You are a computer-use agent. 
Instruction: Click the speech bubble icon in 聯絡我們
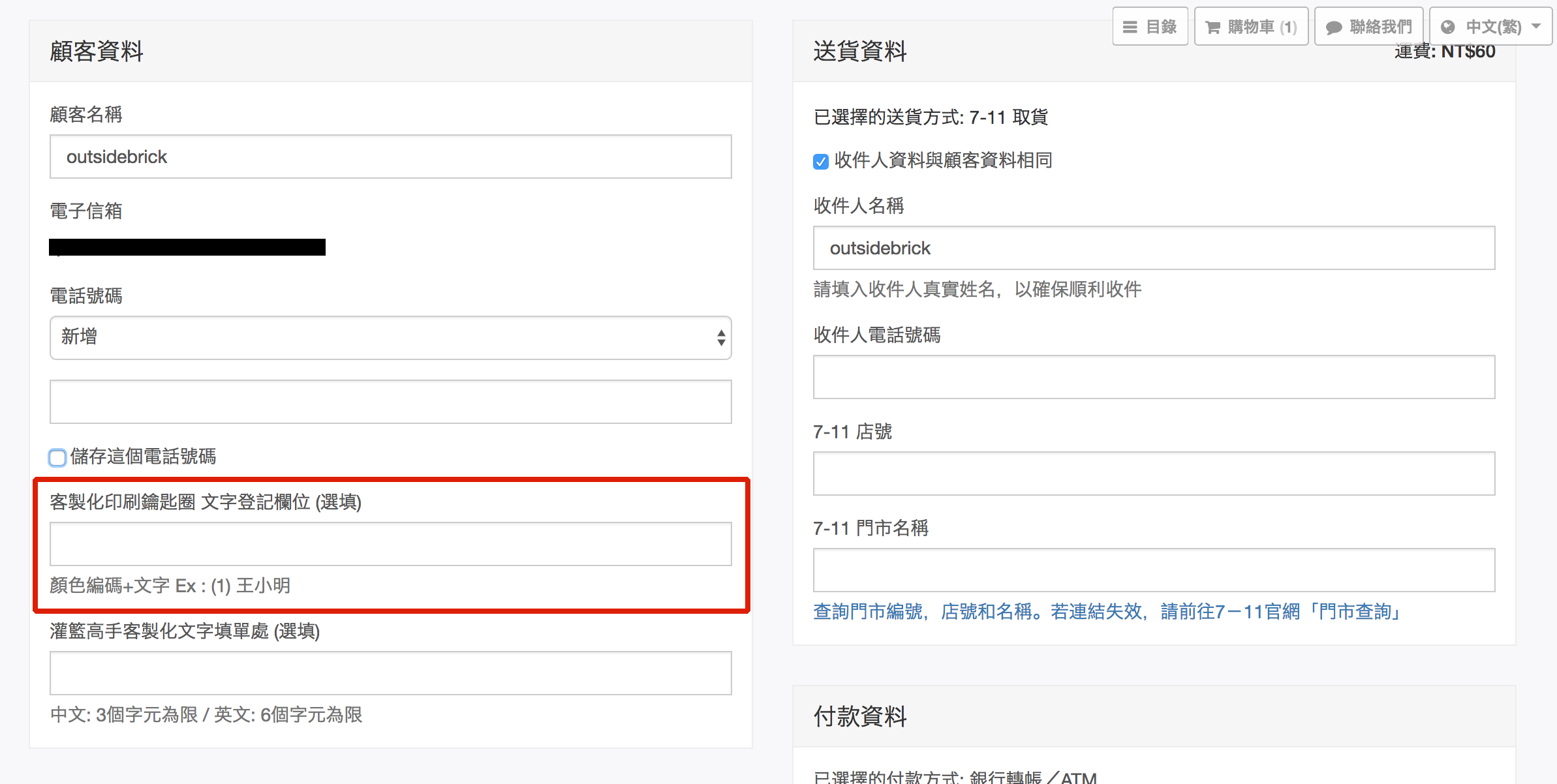[1334, 27]
